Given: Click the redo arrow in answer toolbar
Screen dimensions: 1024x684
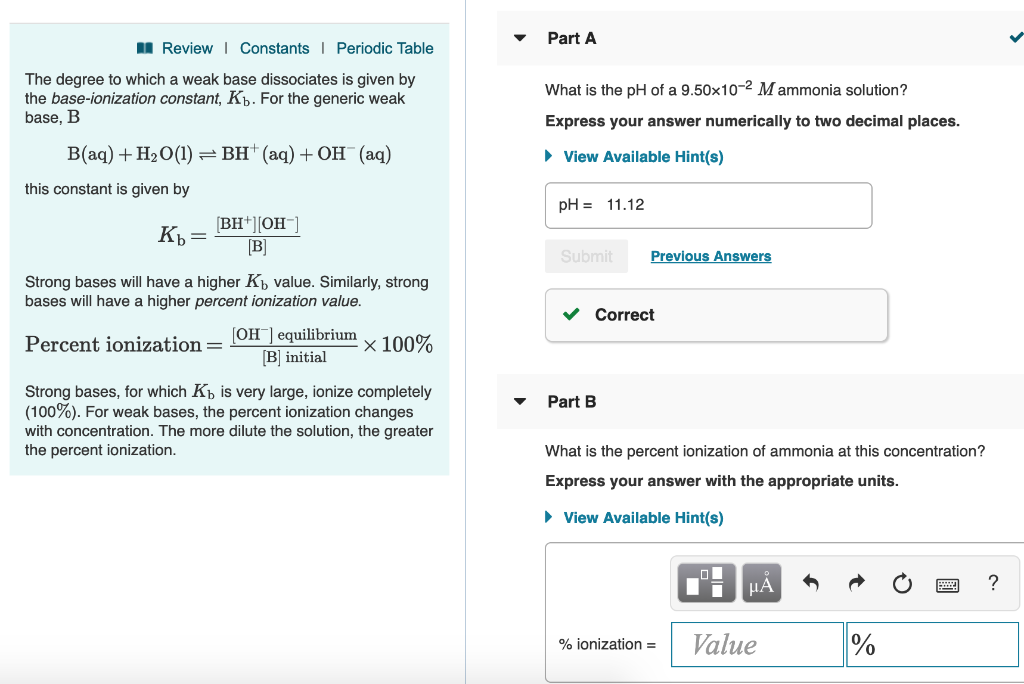Looking at the screenshot, I should coord(856,582).
